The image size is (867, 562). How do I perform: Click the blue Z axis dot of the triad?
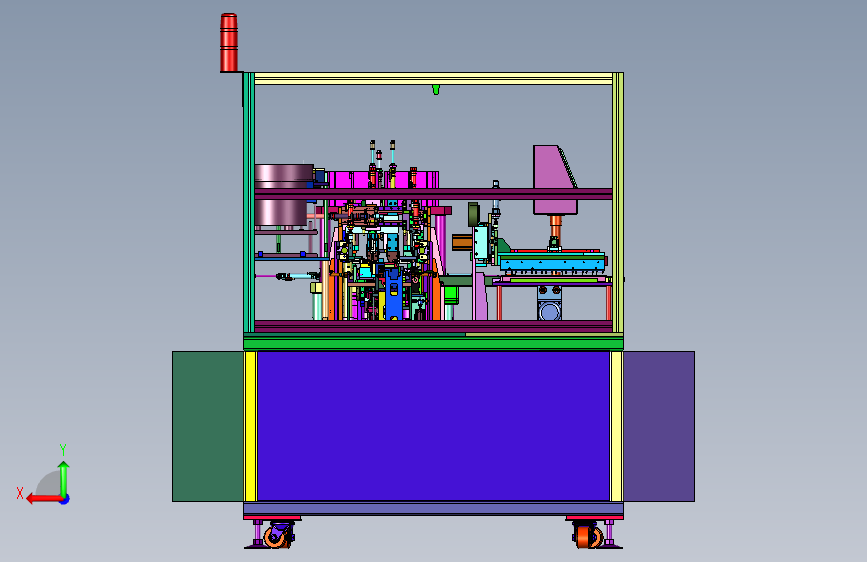pyautogui.click(x=65, y=499)
